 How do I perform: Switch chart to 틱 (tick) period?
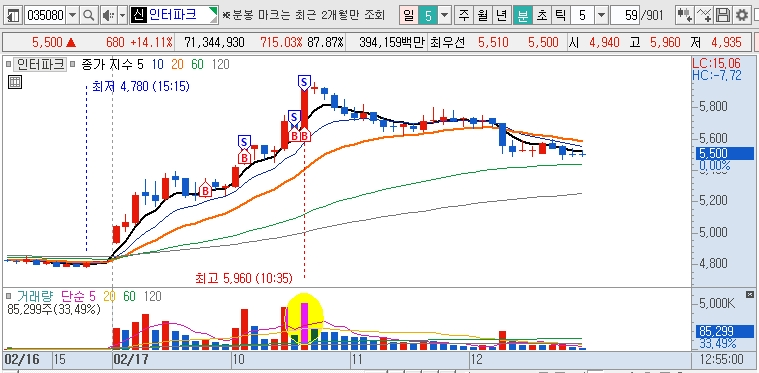pyautogui.click(x=560, y=15)
